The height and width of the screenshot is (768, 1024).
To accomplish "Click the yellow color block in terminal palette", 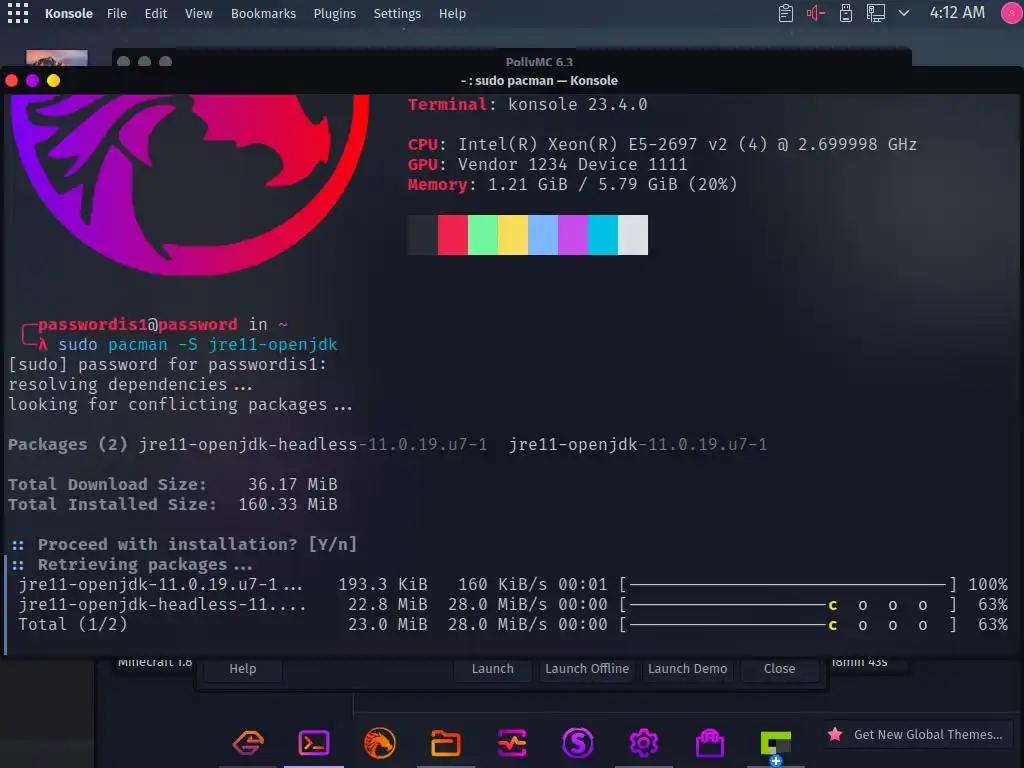I will pyautogui.click(x=513, y=234).
